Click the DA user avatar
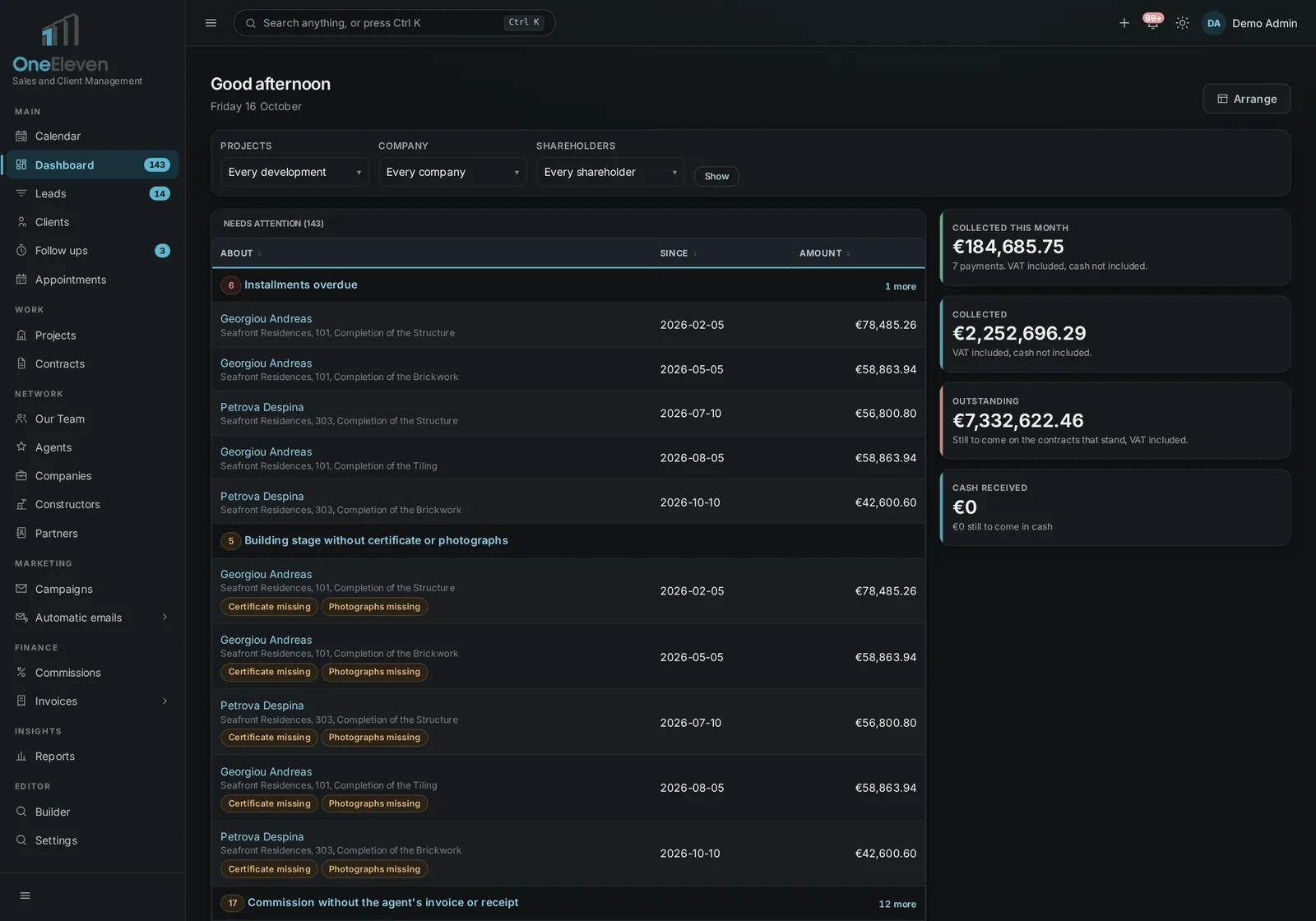 [x=1213, y=23]
